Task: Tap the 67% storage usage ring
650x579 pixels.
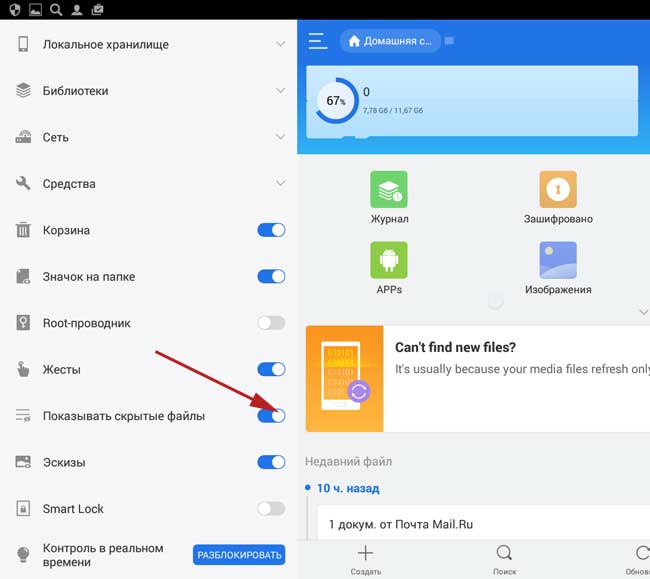Action: tap(336, 101)
